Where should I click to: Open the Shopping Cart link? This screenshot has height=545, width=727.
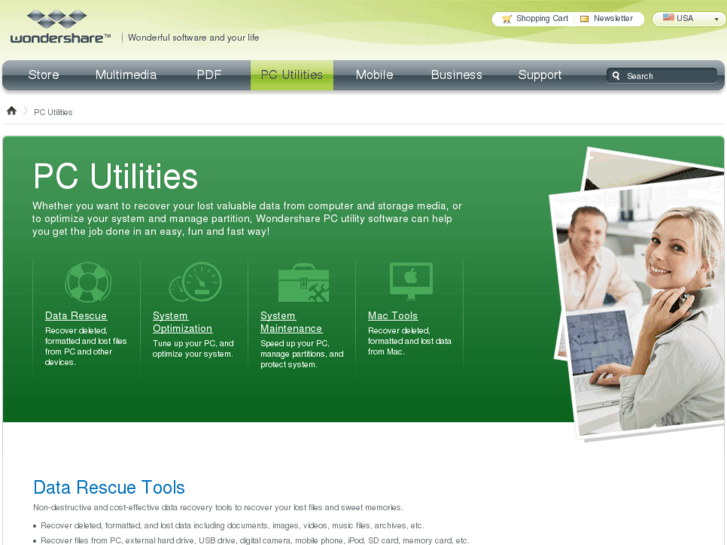click(x=542, y=19)
